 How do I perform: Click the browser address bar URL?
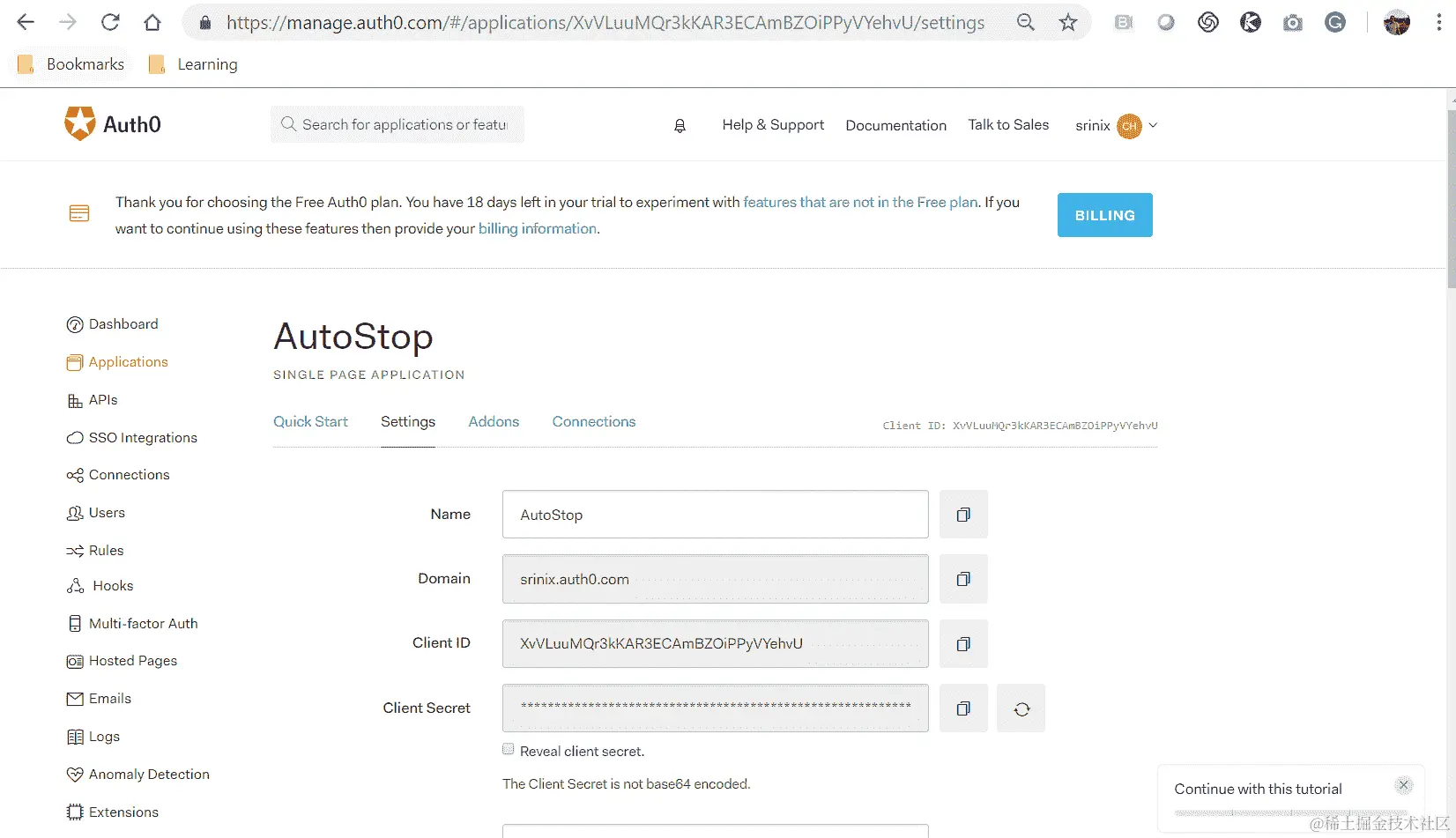[x=605, y=23]
